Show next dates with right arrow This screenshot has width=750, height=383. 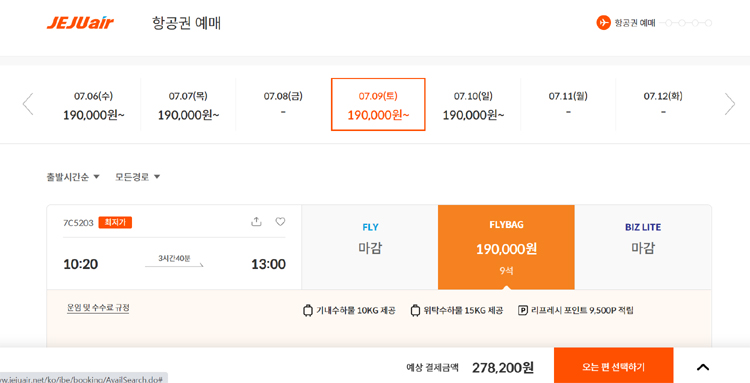729,104
